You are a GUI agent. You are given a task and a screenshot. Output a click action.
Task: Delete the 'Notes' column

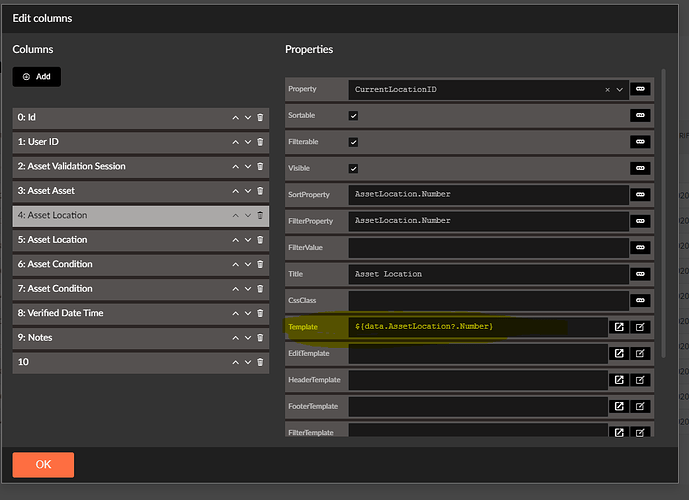(260, 338)
